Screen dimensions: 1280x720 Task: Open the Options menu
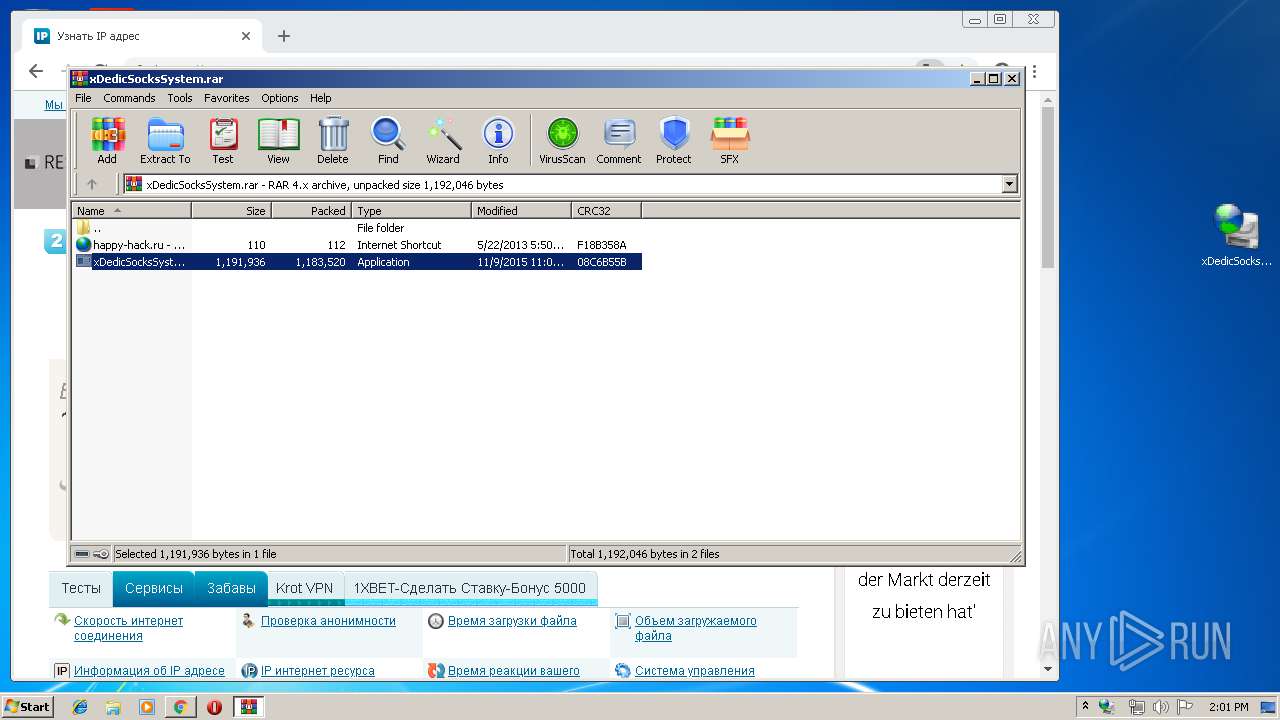point(280,98)
